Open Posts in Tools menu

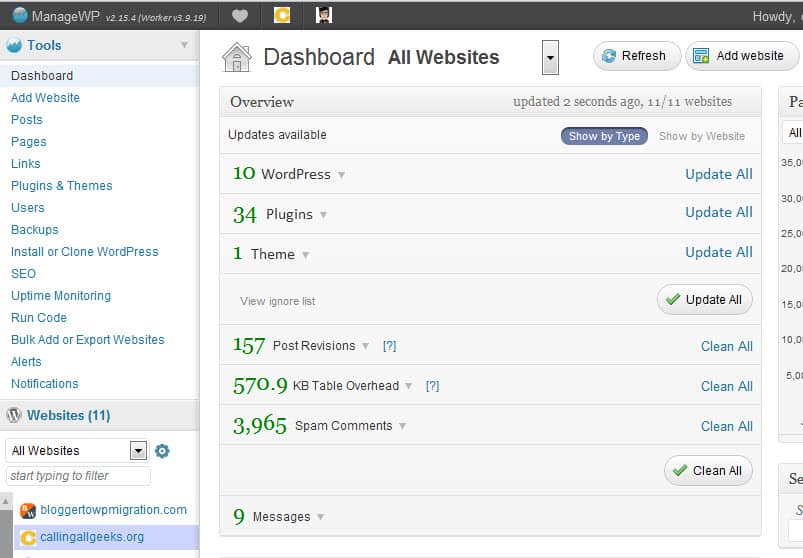click(x=27, y=120)
